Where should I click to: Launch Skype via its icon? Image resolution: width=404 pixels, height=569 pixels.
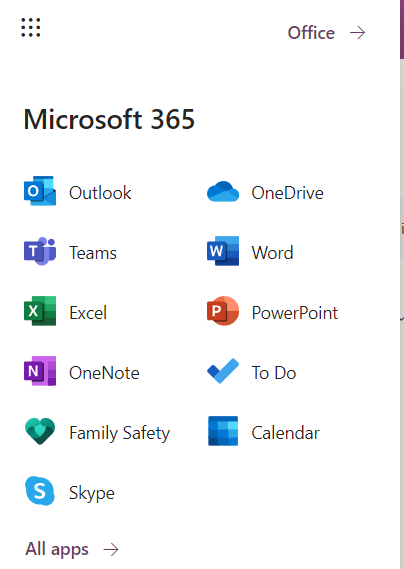click(40, 491)
